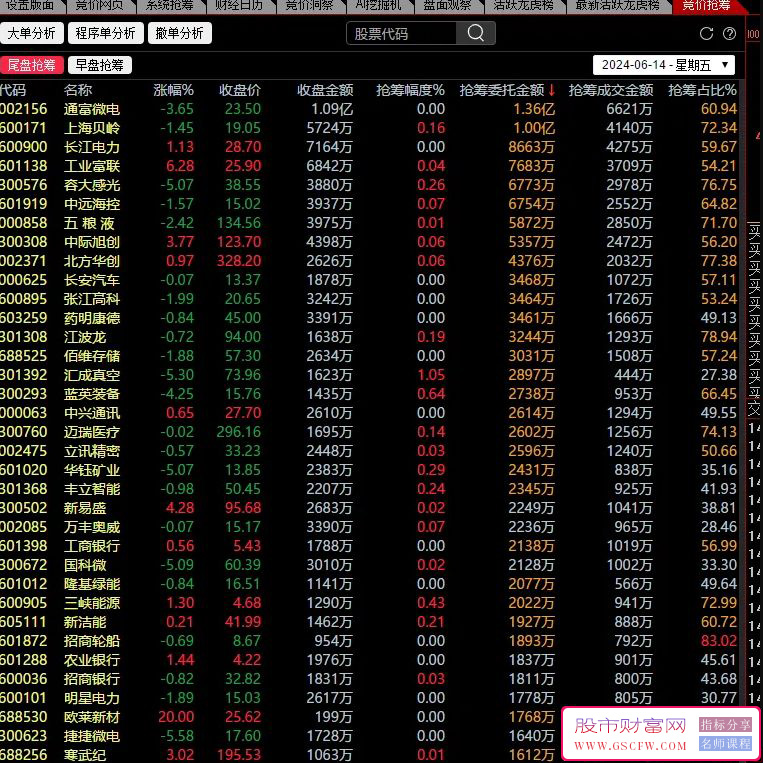763x763 pixels.
Task: Select stock row 新洁能
Action: click(x=368, y=621)
